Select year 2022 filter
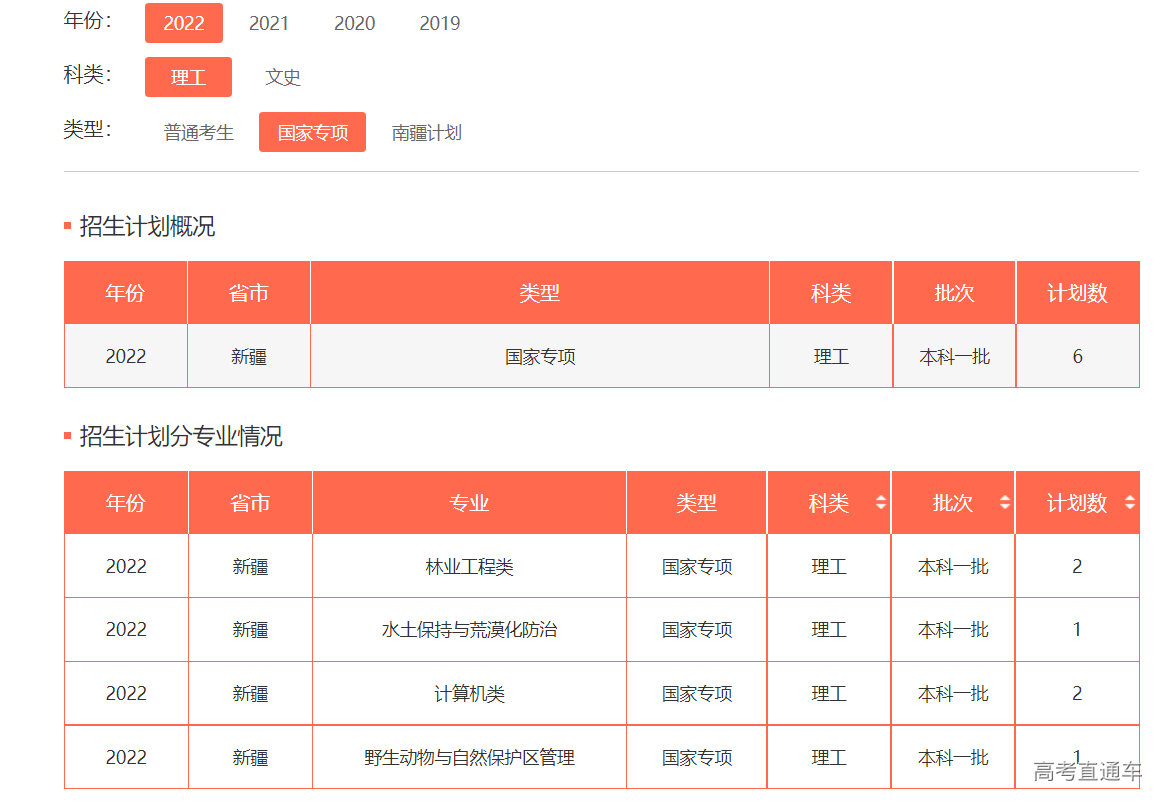This screenshot has height=811, width=1171. click(184, 23)
